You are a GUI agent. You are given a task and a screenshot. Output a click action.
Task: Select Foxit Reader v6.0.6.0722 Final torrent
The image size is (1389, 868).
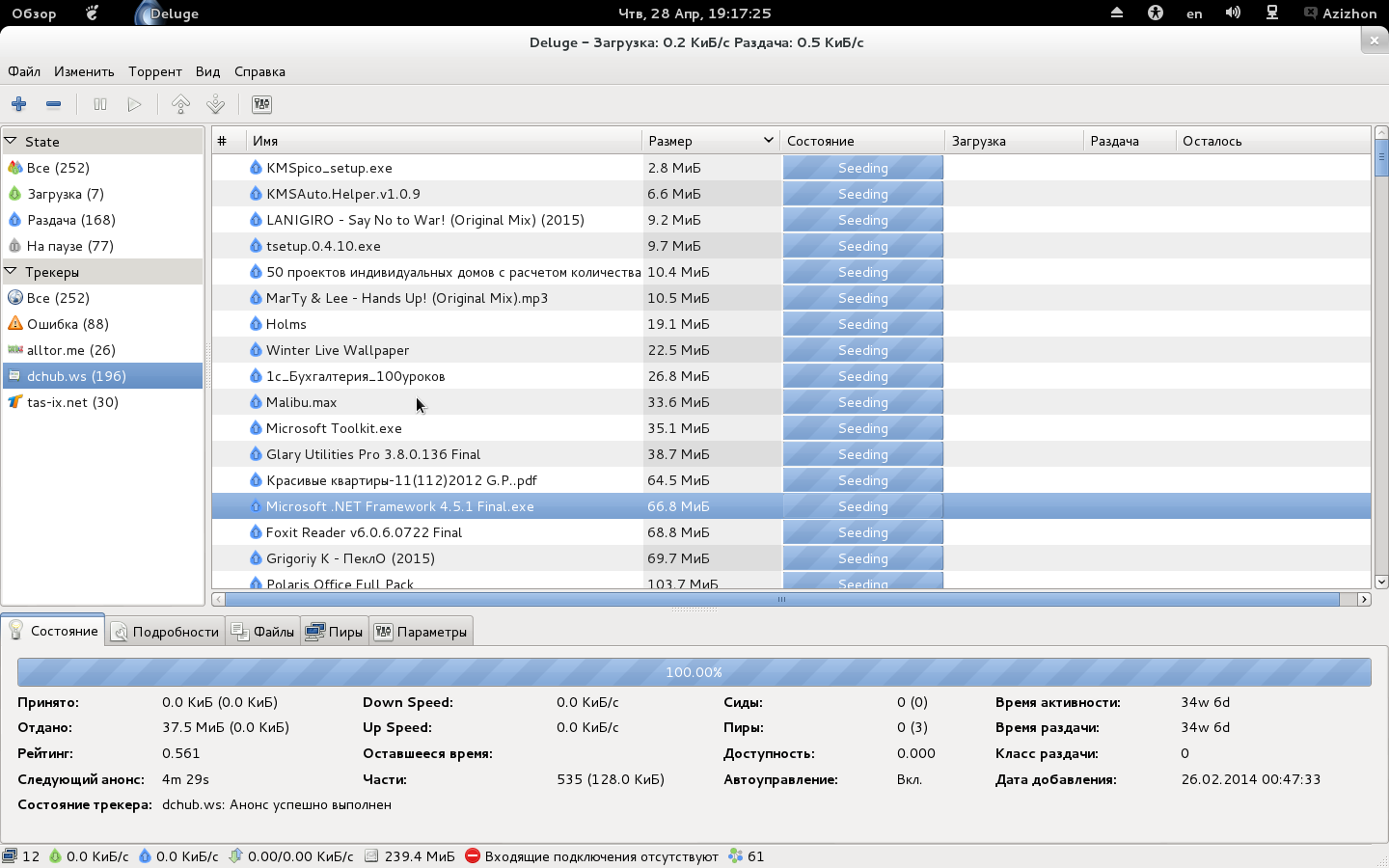click(x=791, y=532)
